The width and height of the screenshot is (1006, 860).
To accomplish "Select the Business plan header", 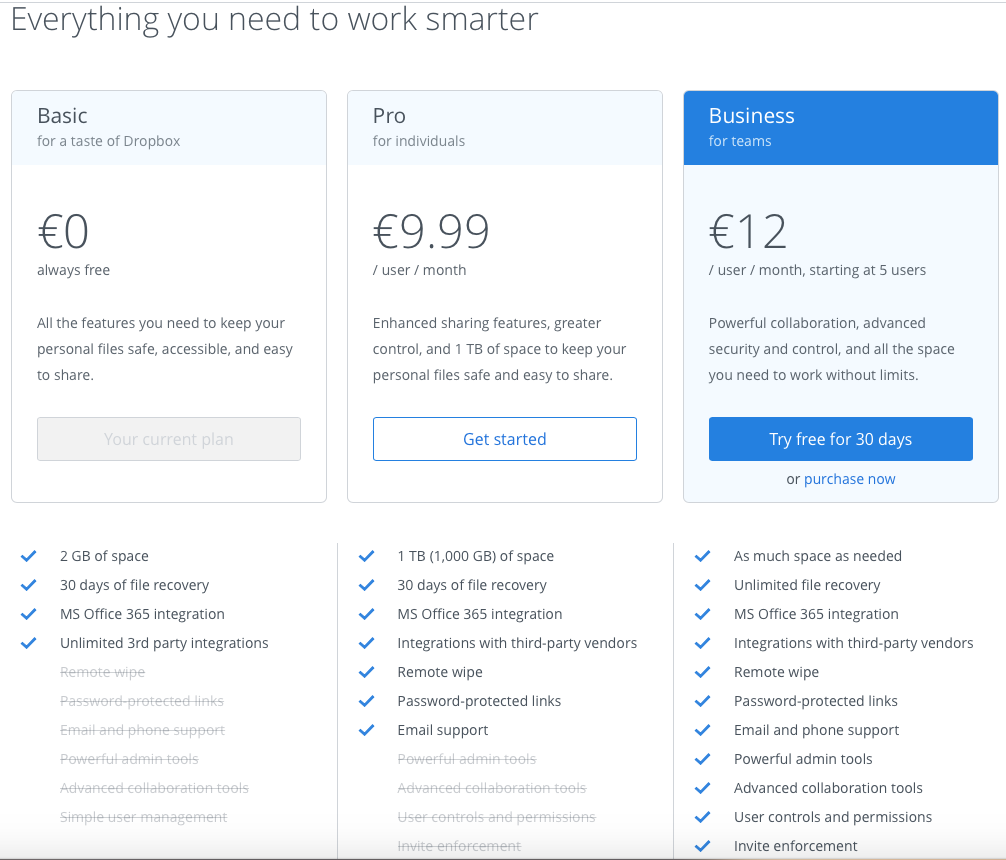I will pos(840,128).
